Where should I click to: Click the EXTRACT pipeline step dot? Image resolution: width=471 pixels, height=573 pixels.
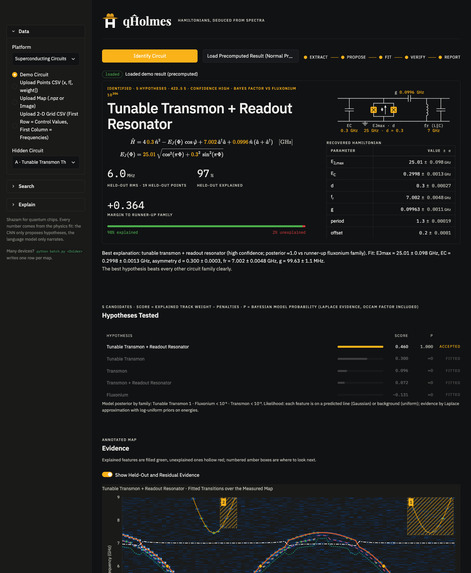click(305, 57)
